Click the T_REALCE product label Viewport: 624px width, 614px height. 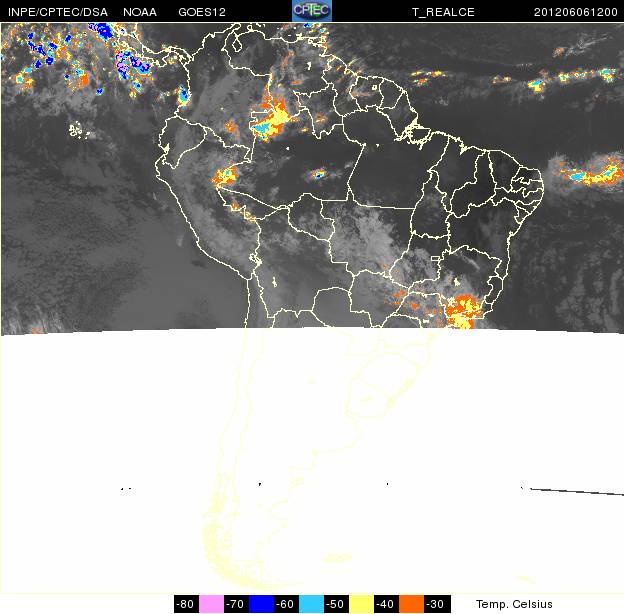click(443, 12)
